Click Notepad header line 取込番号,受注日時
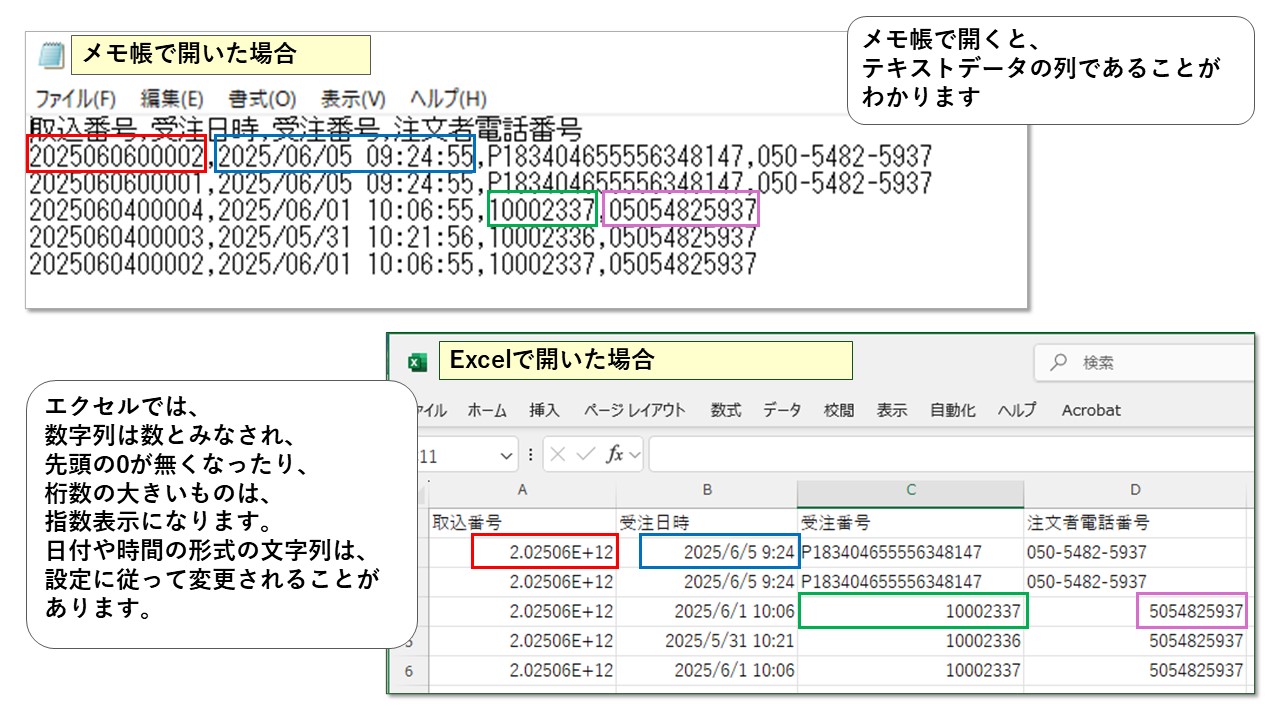 (305, 128)
